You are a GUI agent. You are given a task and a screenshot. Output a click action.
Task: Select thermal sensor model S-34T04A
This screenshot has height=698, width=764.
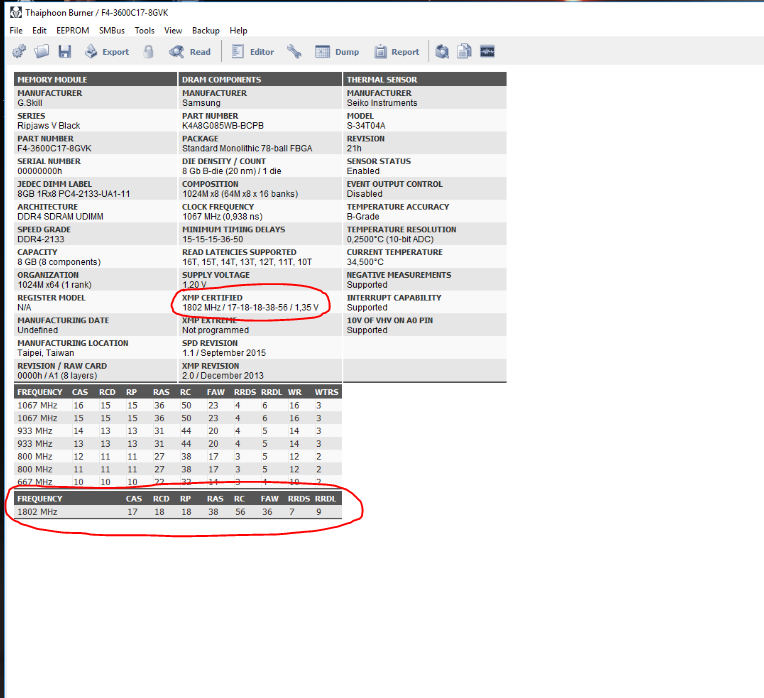pos(366,126)
